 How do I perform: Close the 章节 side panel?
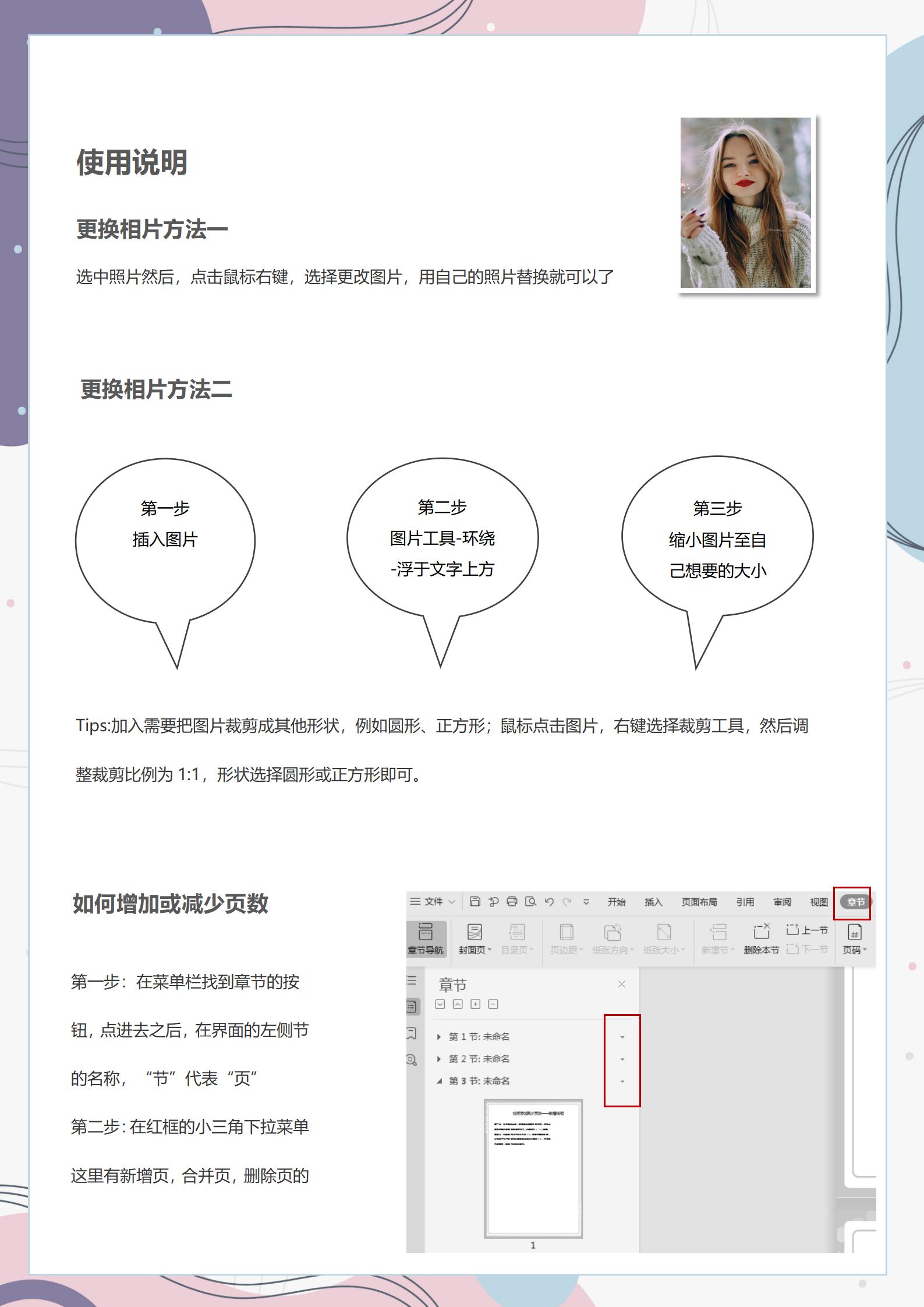(621, 984)
